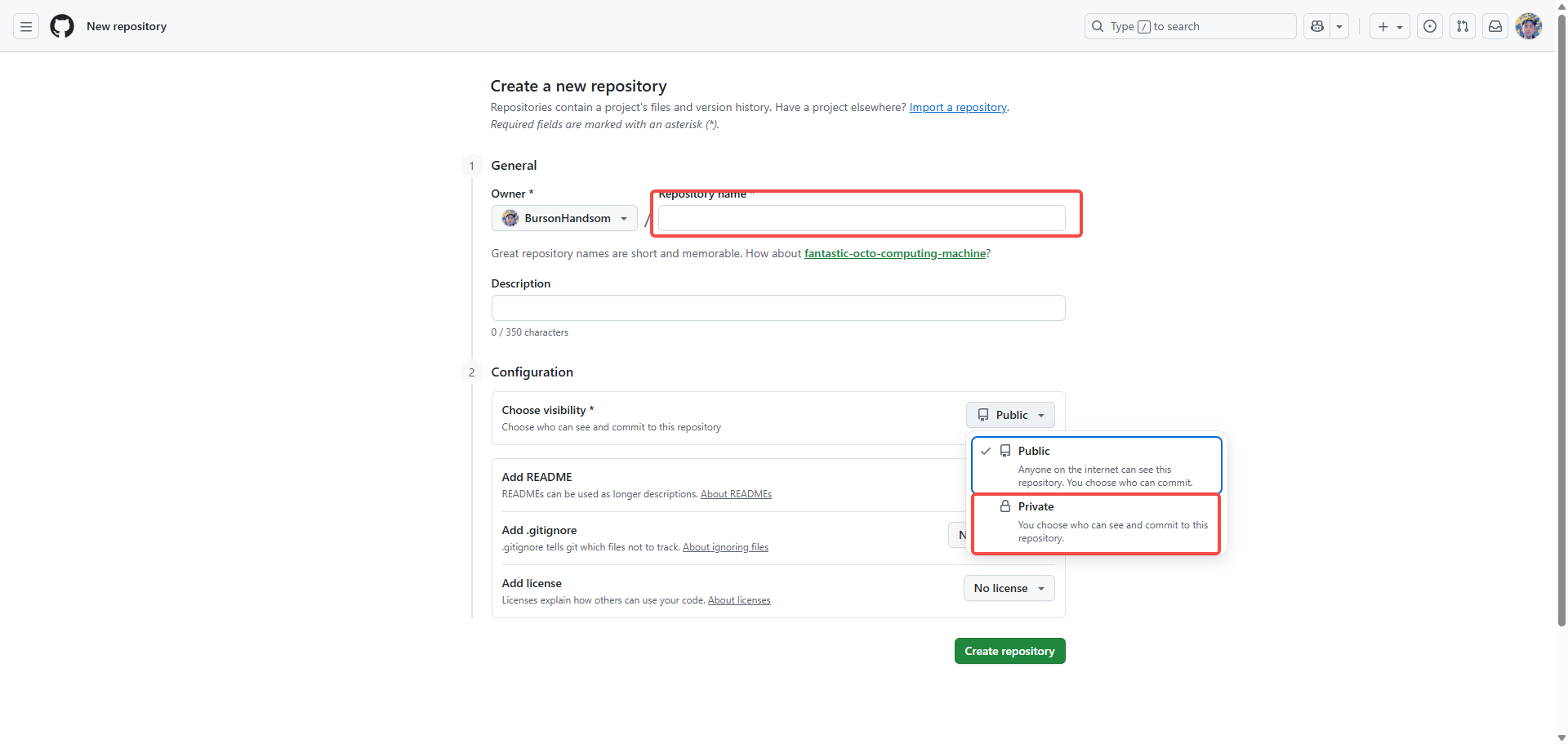Screen dimensions: 1568x744
Task: Click the GitHub Octocat logo
Action: click(x=62, y=27)
